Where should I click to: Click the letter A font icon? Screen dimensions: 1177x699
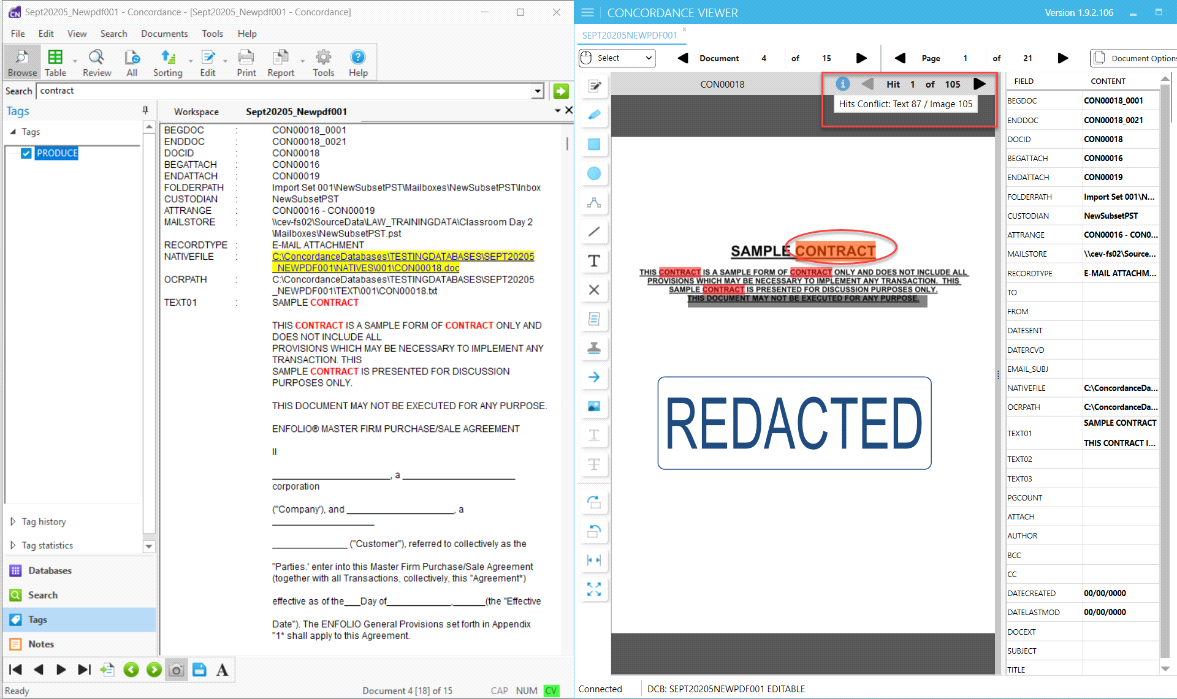click(222, 670)
